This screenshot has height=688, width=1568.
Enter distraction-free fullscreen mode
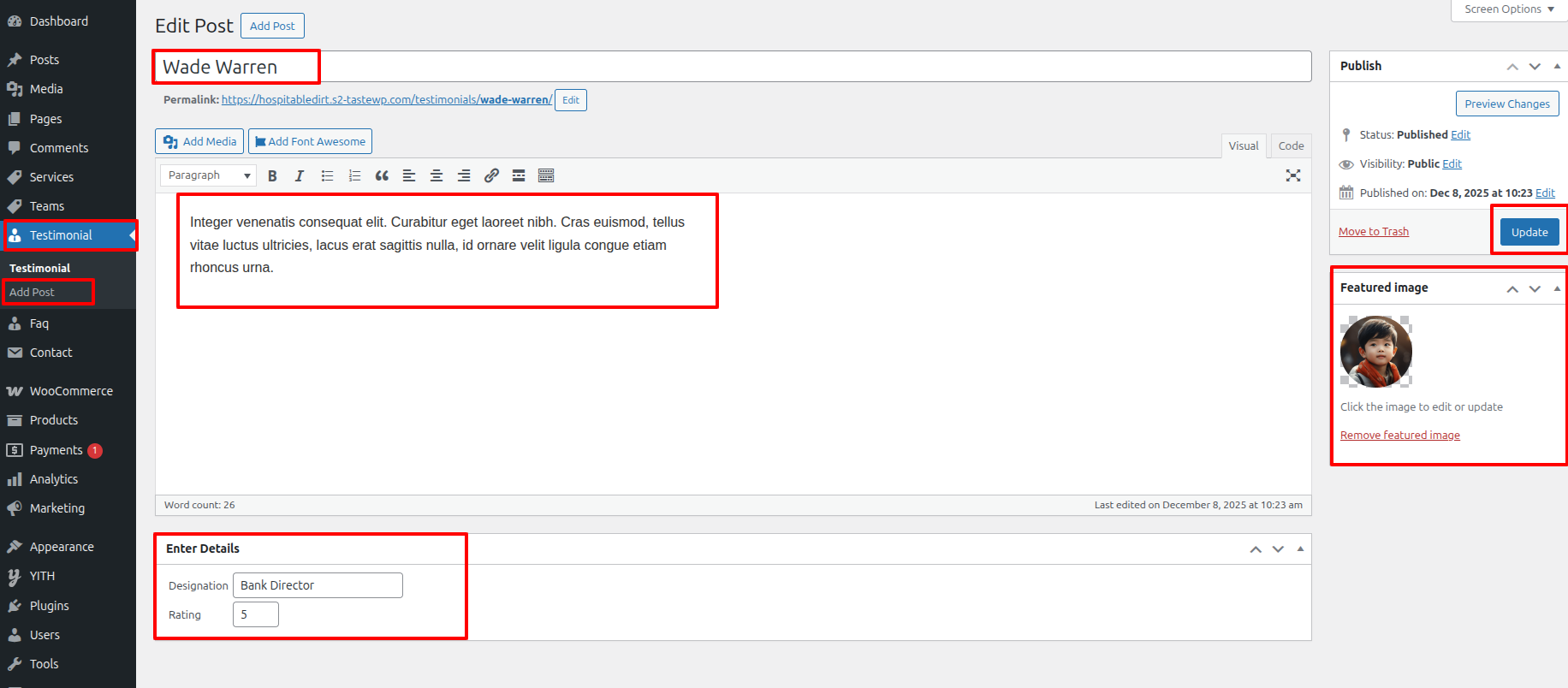click(1293, 175)
